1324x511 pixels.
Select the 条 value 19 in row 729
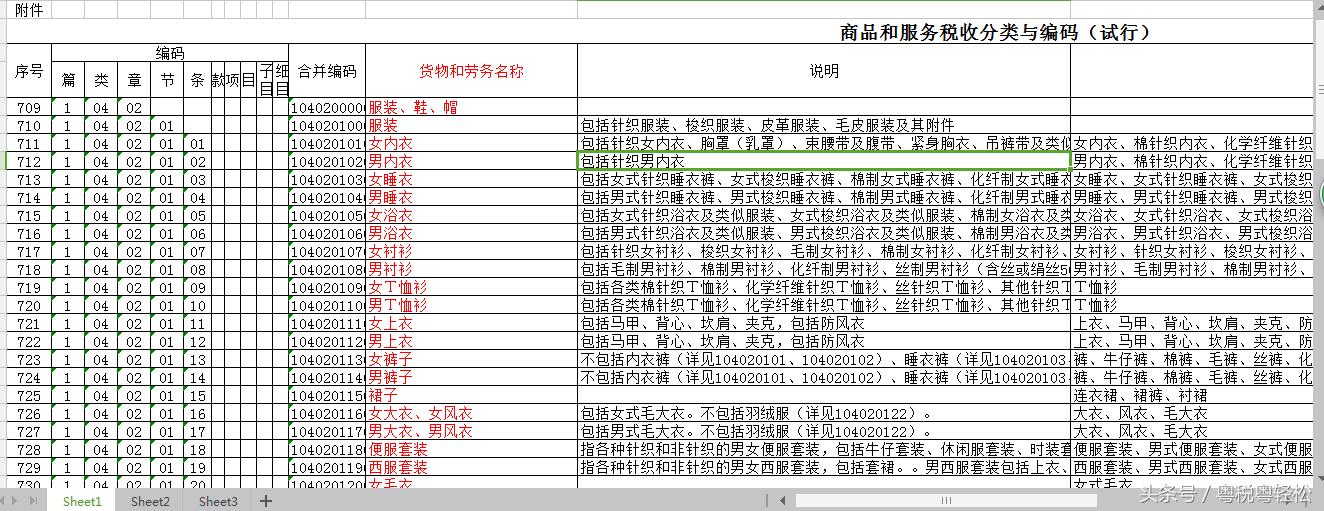point(197,467)
